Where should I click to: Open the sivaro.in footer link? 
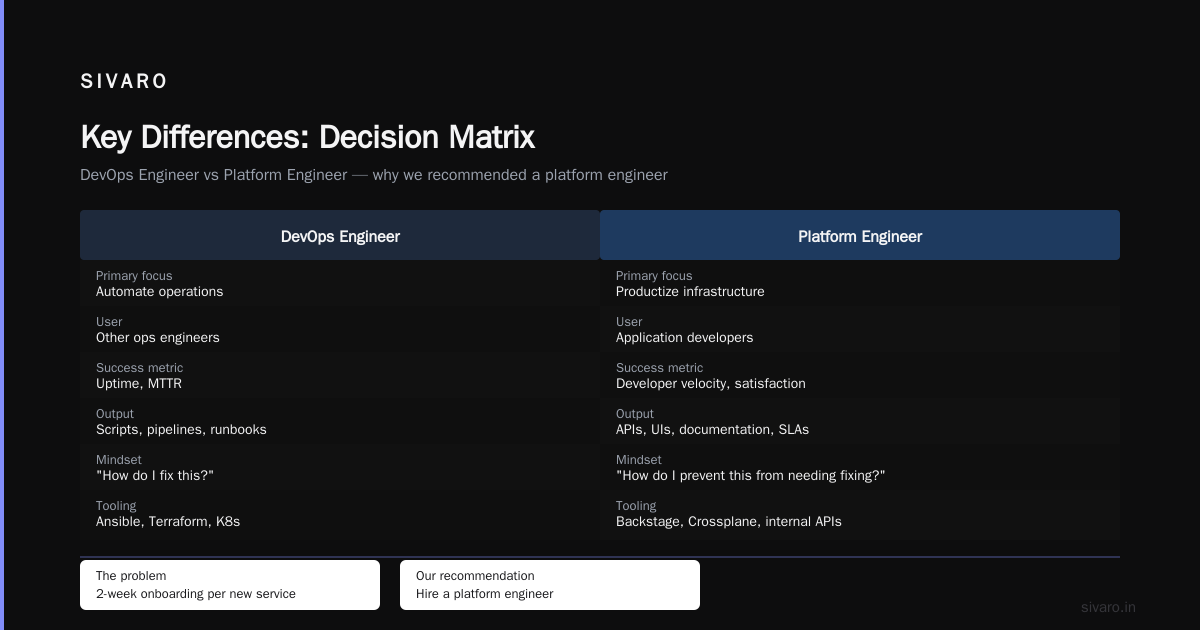(1108, 607)
